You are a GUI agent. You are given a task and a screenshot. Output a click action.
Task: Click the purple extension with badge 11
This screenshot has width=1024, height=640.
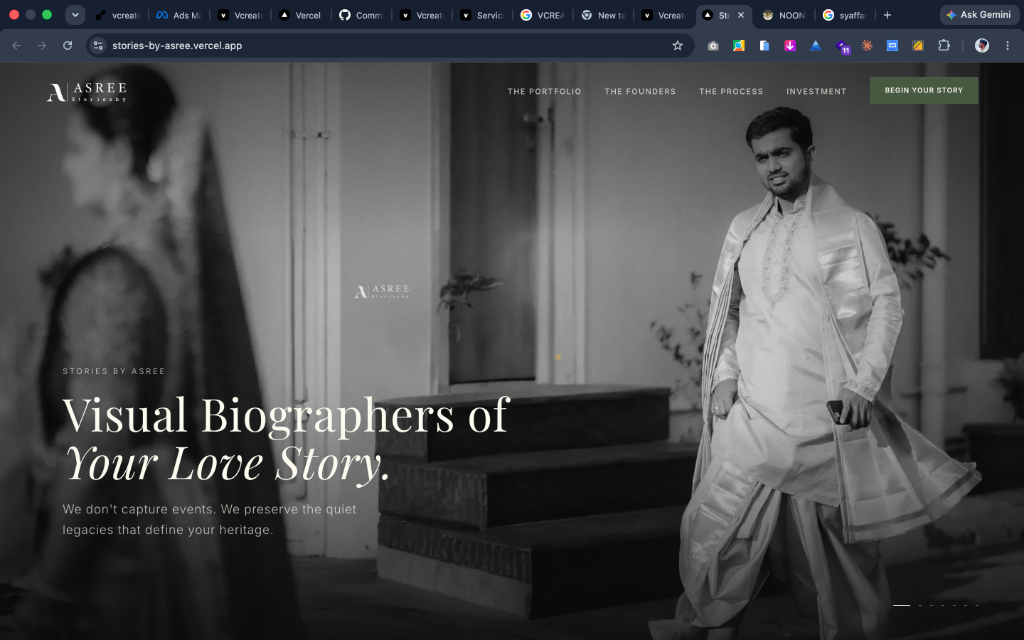(x=842, y=46)
